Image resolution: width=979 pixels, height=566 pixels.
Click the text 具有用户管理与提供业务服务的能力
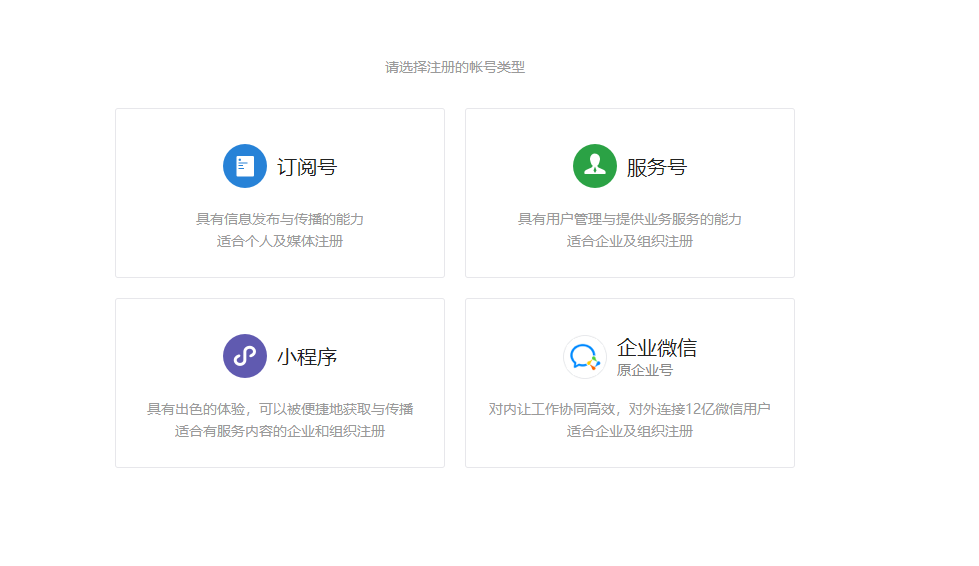(629, 219)
